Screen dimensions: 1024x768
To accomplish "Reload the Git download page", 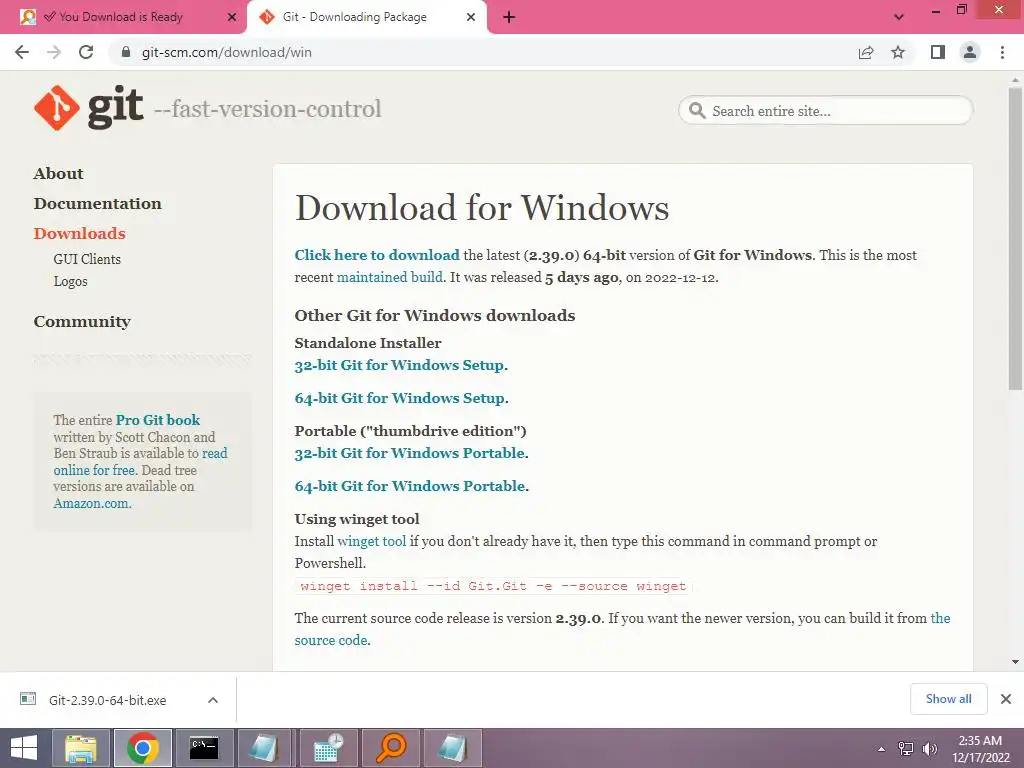I will tap(86, 52).
